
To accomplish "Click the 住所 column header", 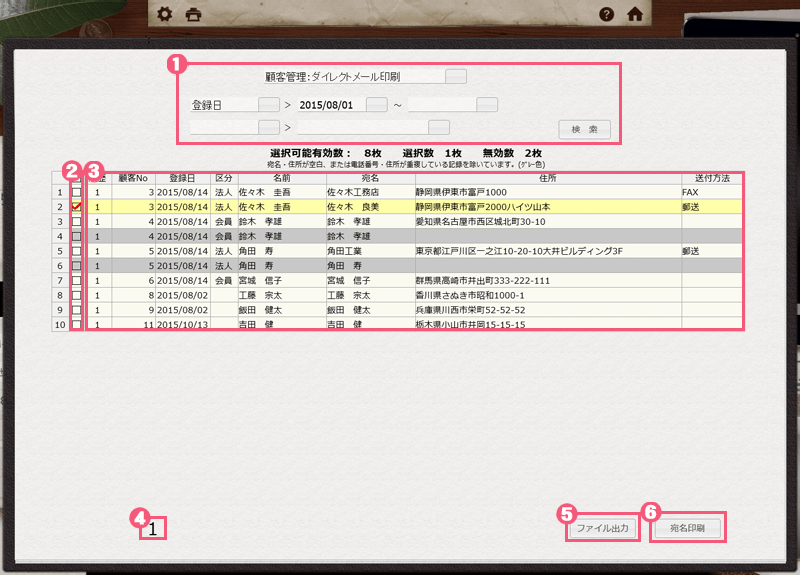I will point(547,177).
